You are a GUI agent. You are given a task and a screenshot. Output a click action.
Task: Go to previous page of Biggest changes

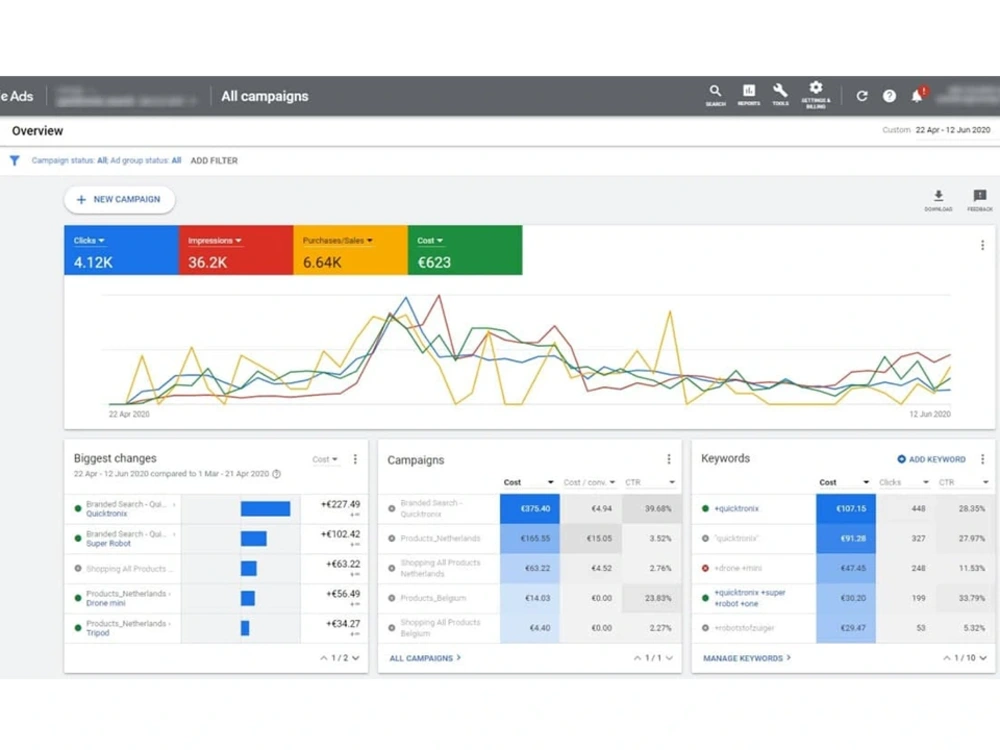pos(324,658)
